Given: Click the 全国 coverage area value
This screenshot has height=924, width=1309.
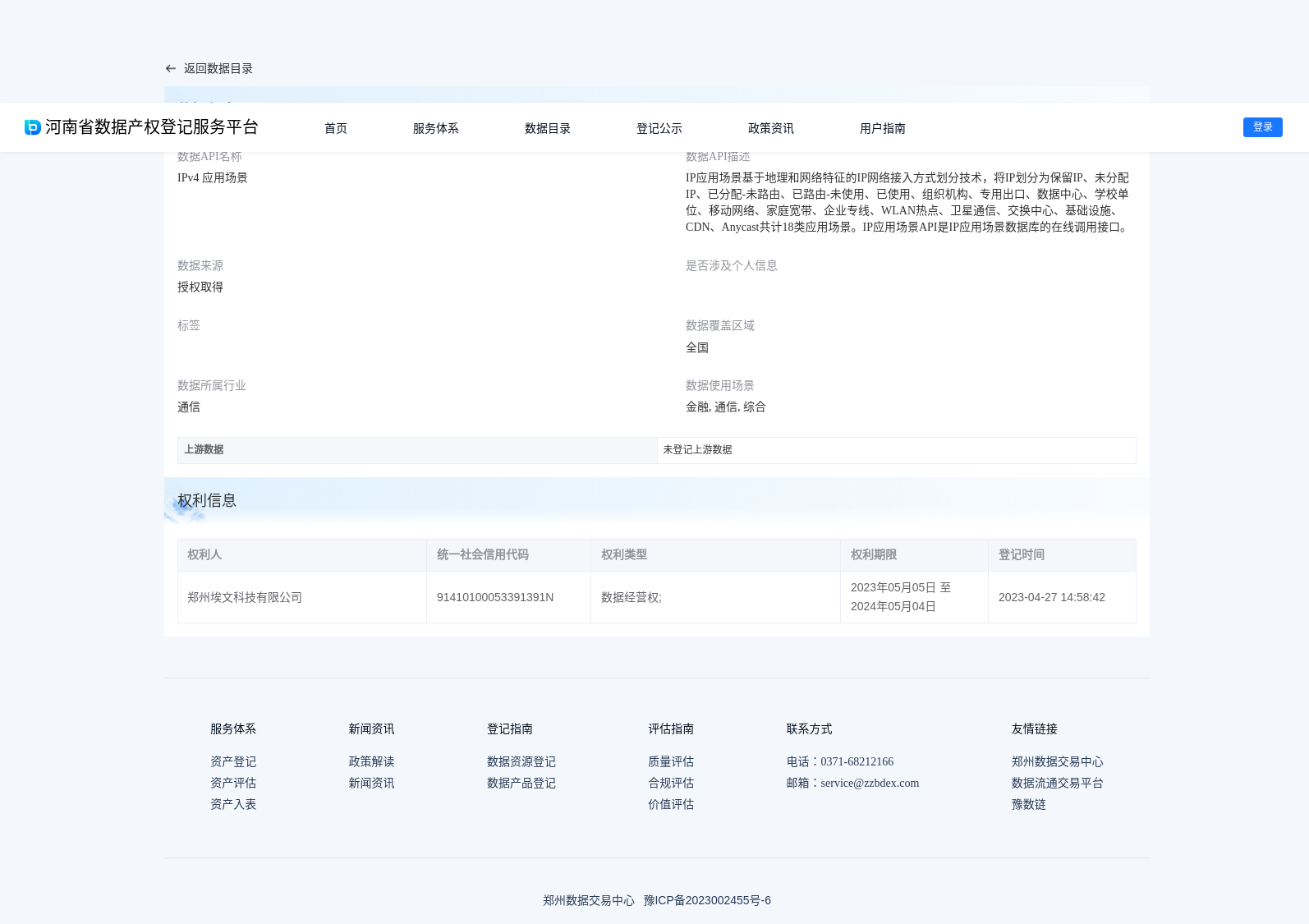Looking at the screenshot, I should 697,348.
